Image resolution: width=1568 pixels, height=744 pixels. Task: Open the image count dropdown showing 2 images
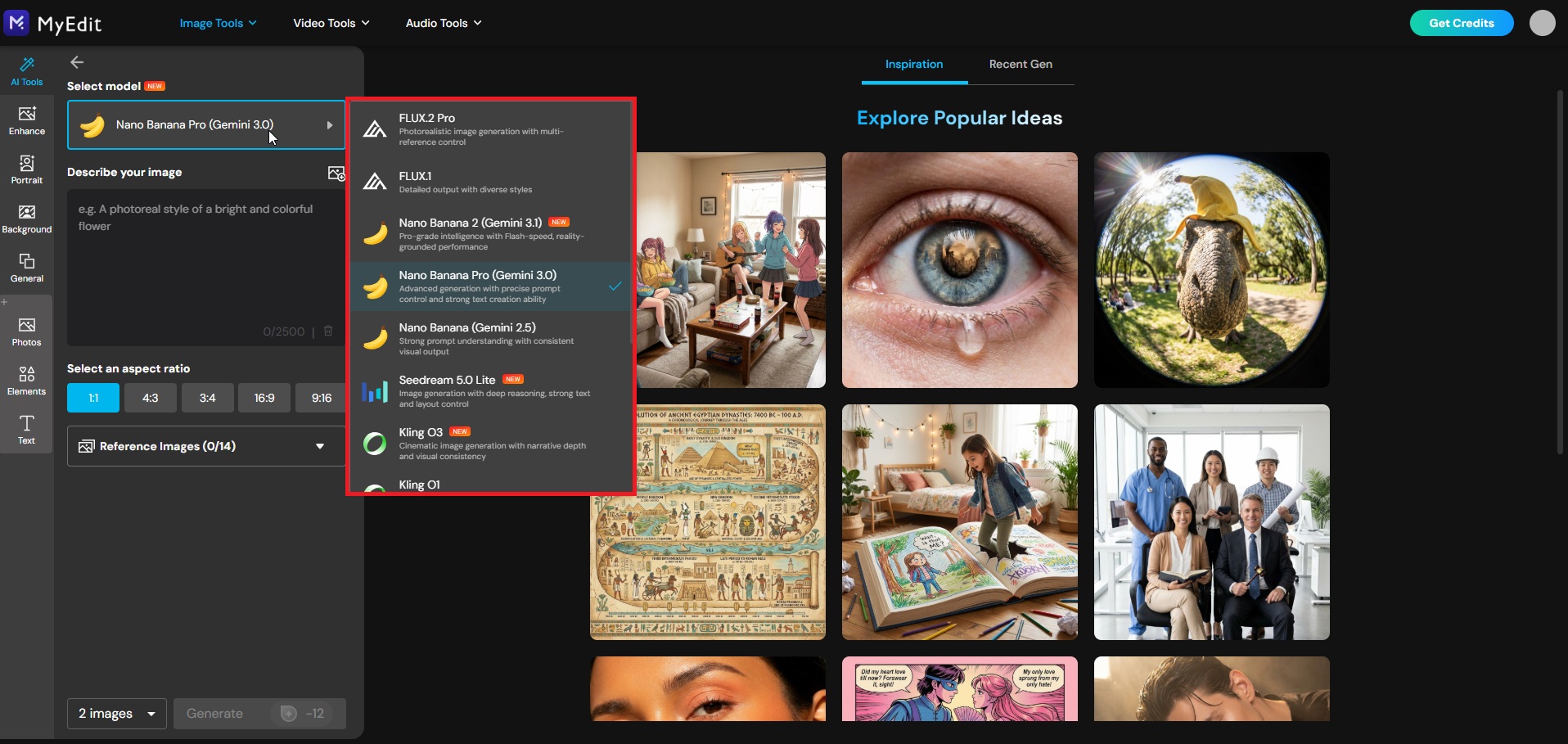click(x=115, y=713)
